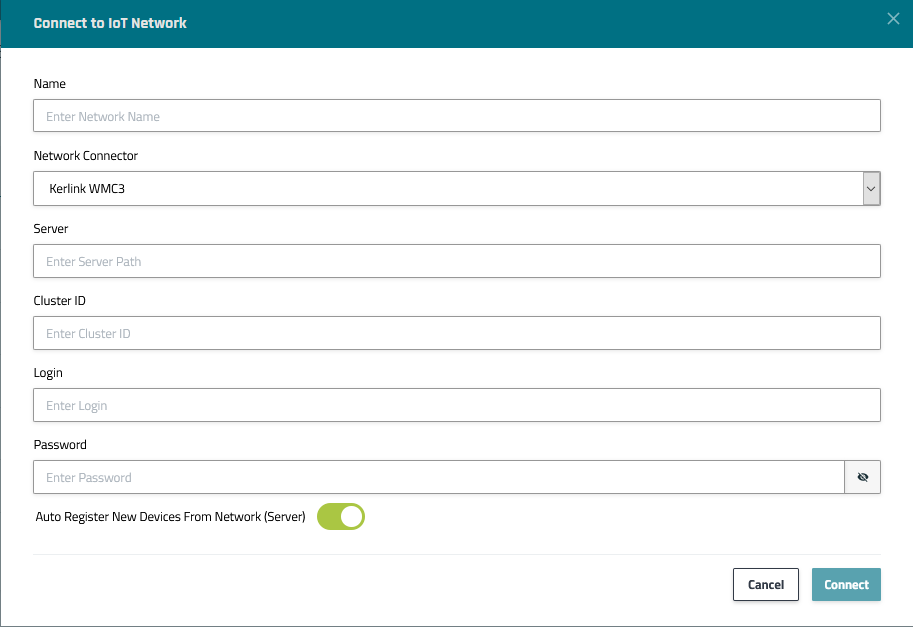Click the Connect to IoT Network title

[110, 23]
